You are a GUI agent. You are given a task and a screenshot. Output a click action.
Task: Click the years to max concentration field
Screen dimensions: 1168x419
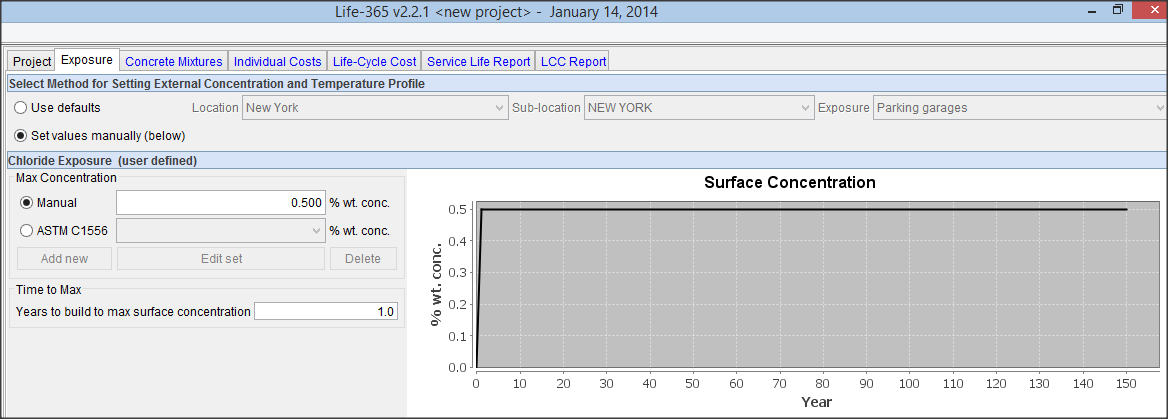[x=326, y=312]
